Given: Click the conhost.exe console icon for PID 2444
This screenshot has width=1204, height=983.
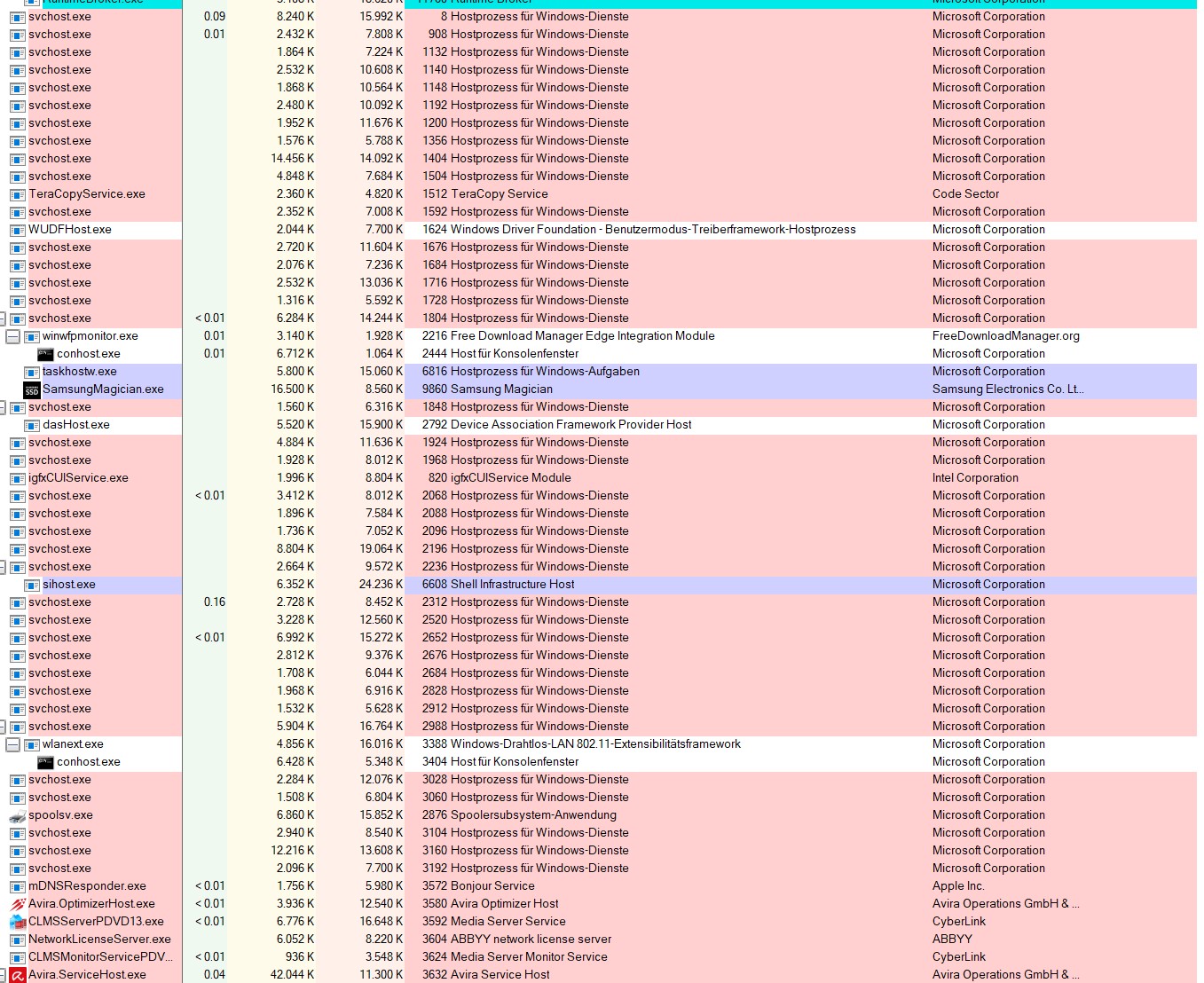Looking at the screenshot, I should coord(45,354).
